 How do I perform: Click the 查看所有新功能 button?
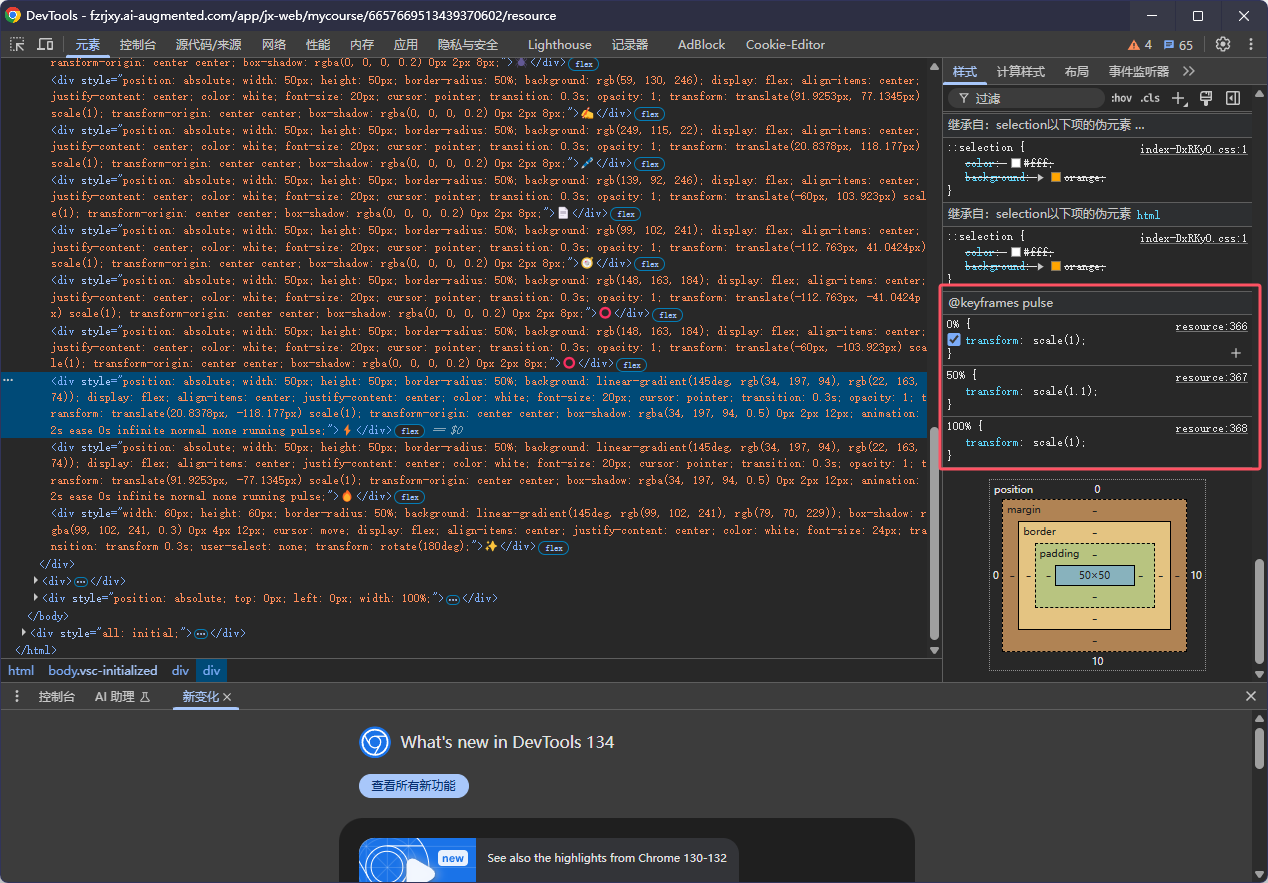[413, 786]
